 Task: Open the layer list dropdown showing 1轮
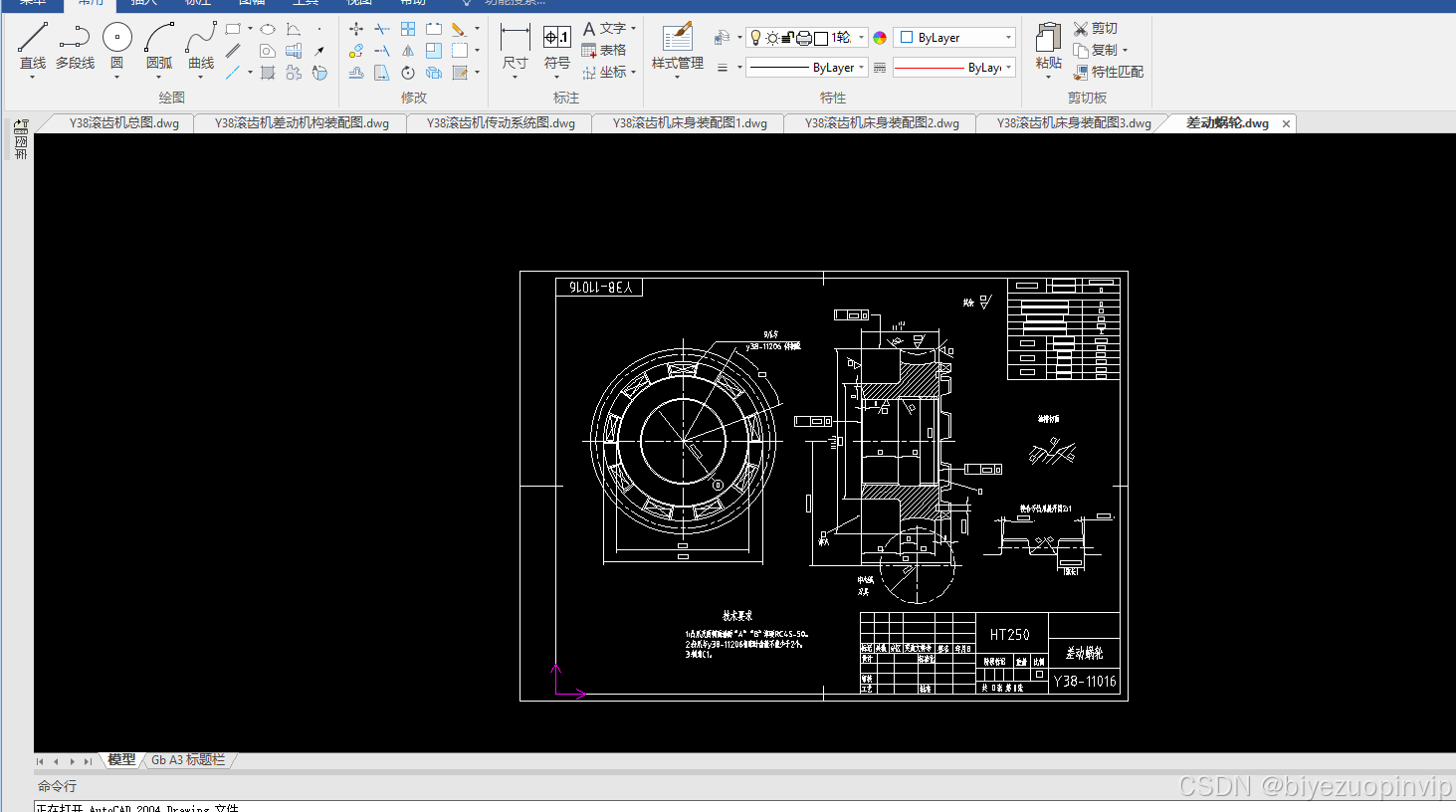[861, 38]
